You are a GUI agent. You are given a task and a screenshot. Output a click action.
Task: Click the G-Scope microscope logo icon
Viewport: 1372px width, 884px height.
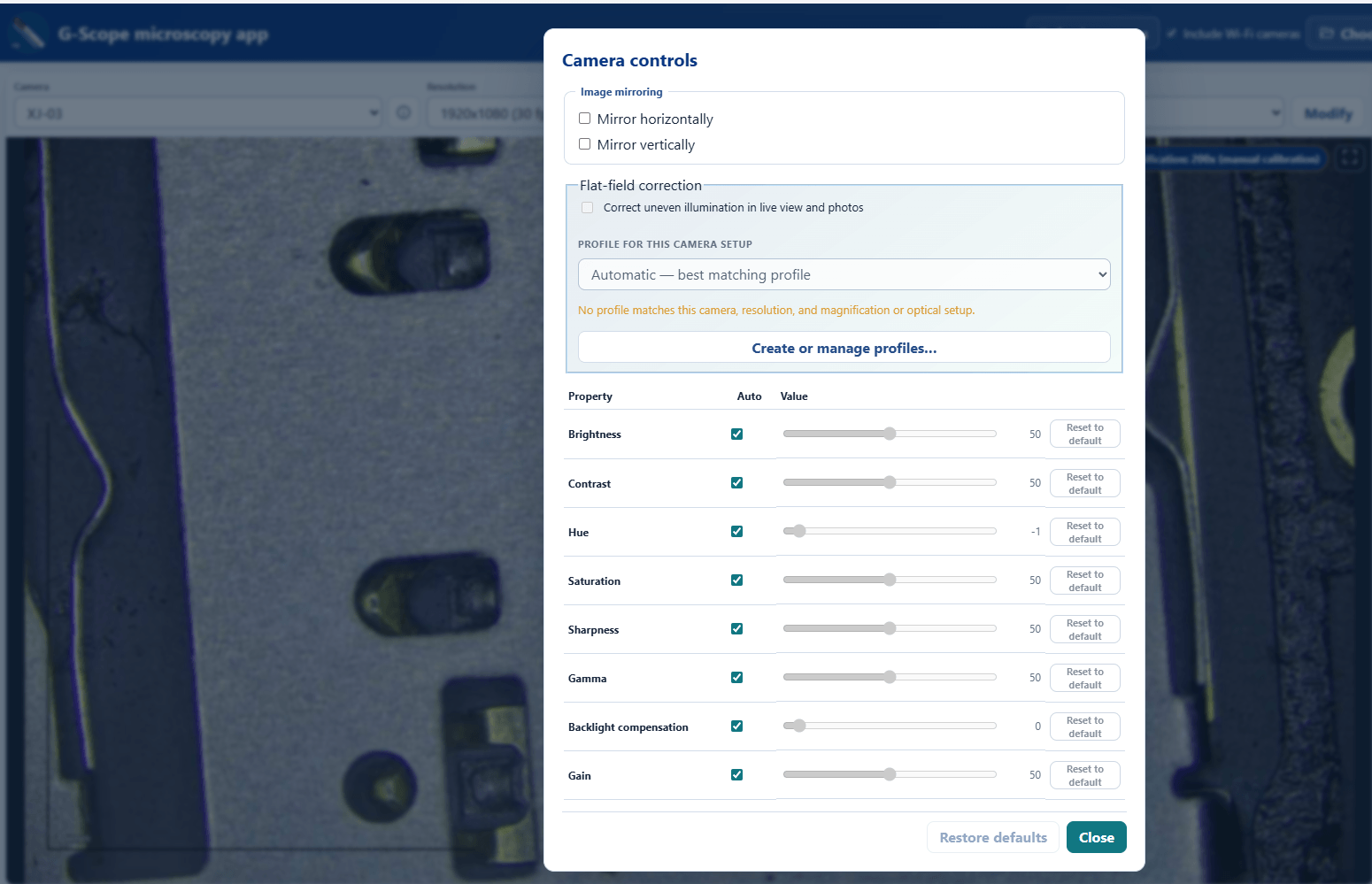[28, 34]
